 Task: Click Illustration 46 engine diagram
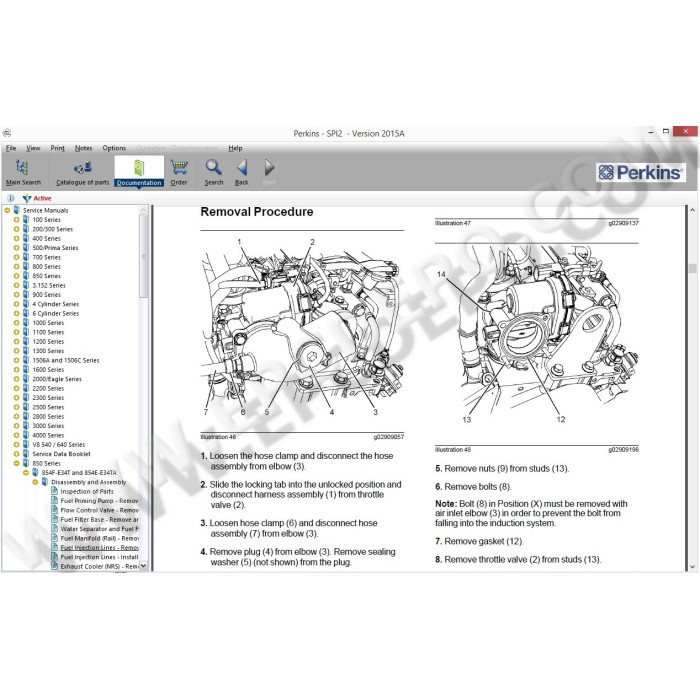pos(302,328)
